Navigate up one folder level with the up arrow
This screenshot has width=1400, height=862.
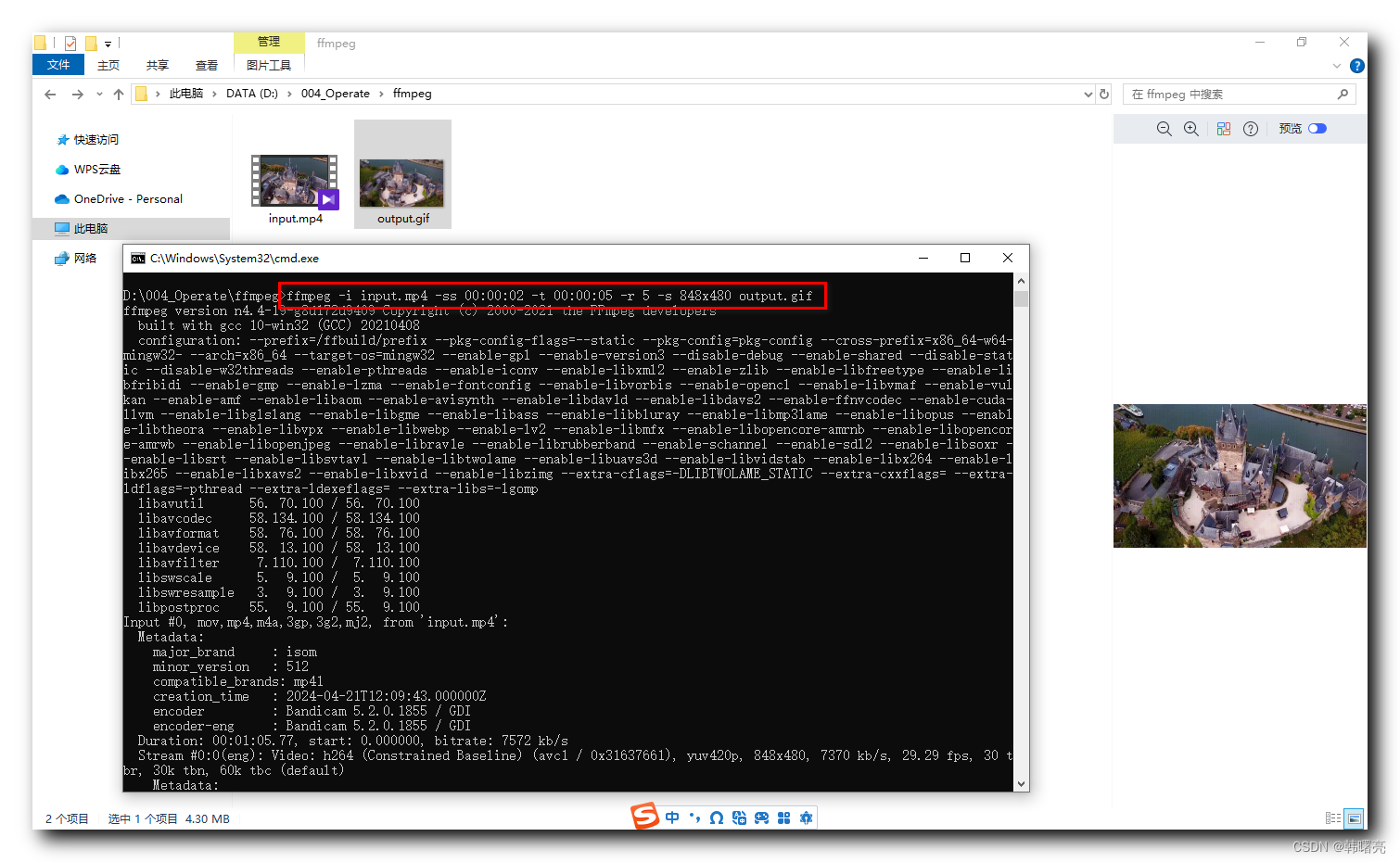[x=119, y=94]
